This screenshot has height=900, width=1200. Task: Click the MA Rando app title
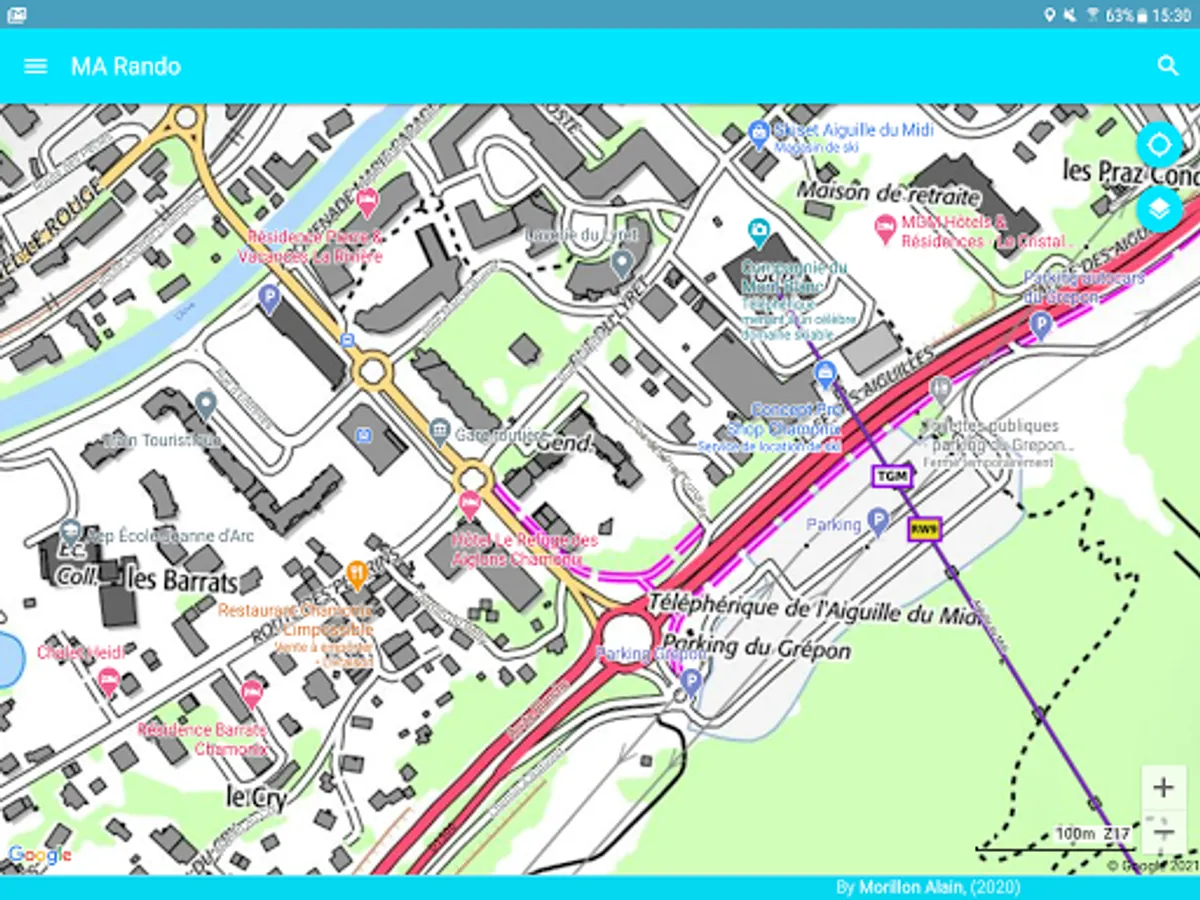126,66
